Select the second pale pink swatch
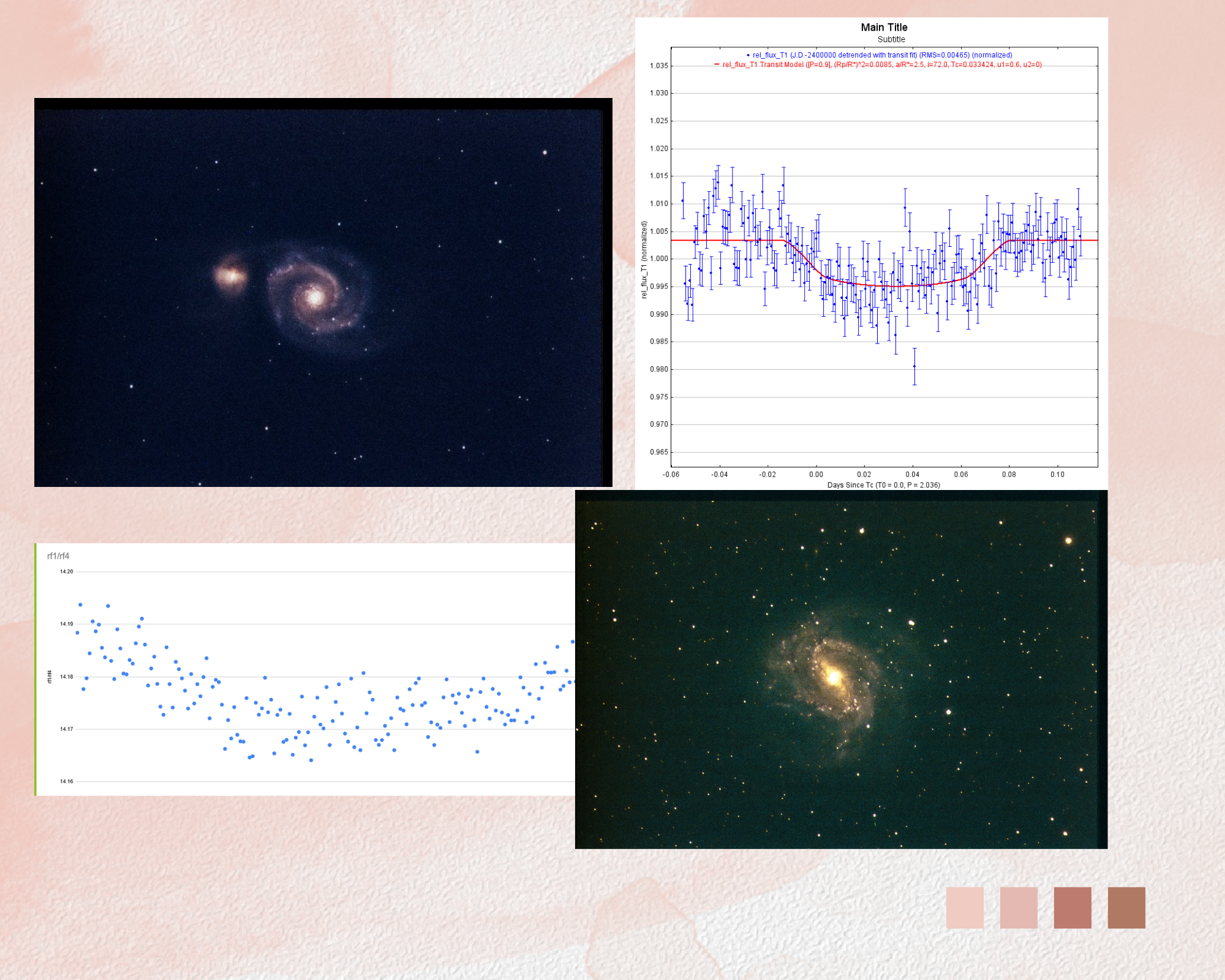Viewport: 1225px width, 980px height. pos(1019,907)
